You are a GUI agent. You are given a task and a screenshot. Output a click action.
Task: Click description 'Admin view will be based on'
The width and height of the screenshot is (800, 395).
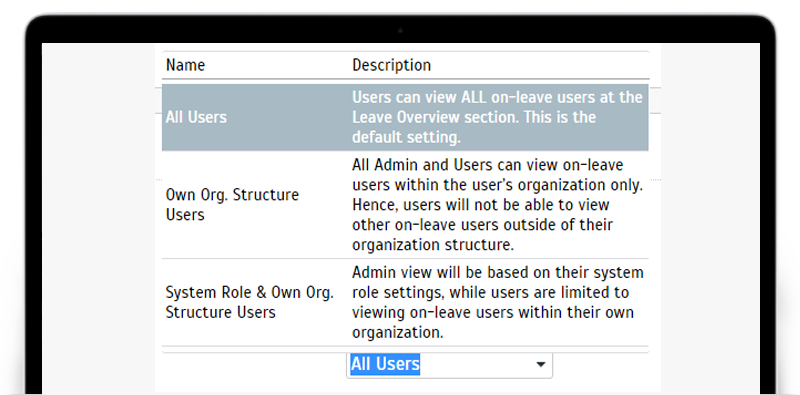click(497, 302)
